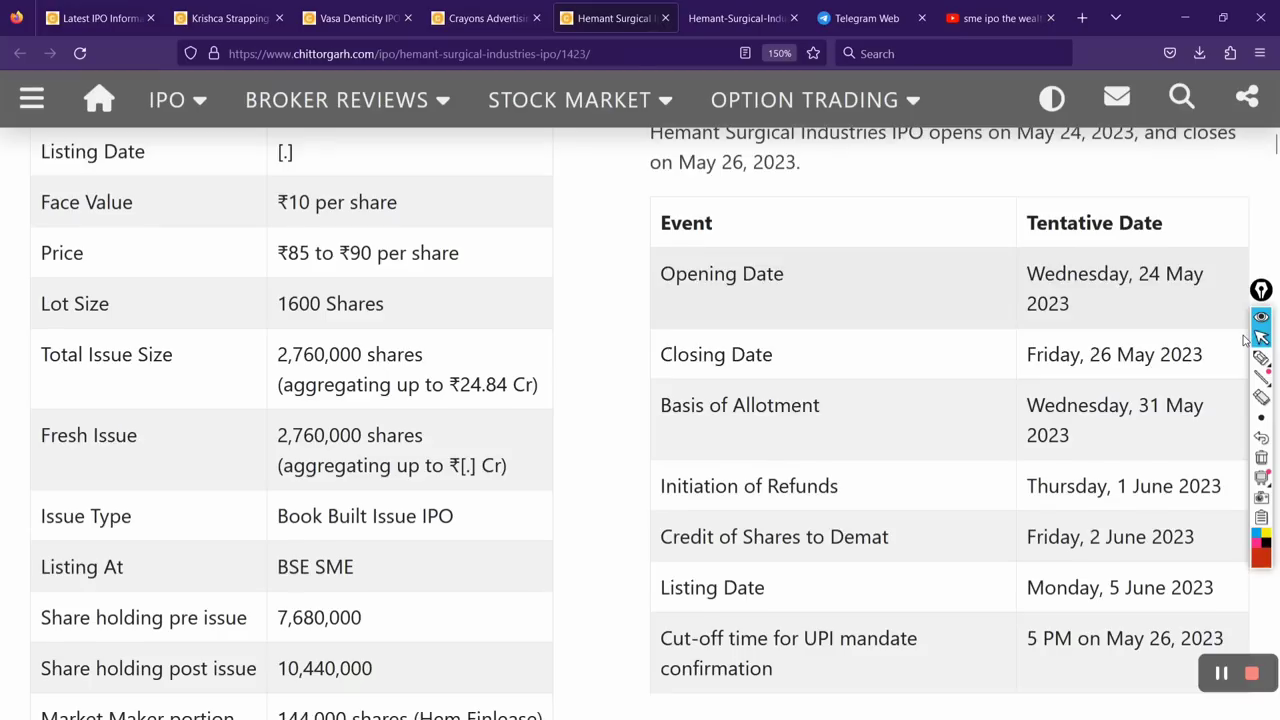This screenshot has height=720, width=1280.
Task: Click the 'Book Built Issue IPO' value
Action: click(365, 516)
